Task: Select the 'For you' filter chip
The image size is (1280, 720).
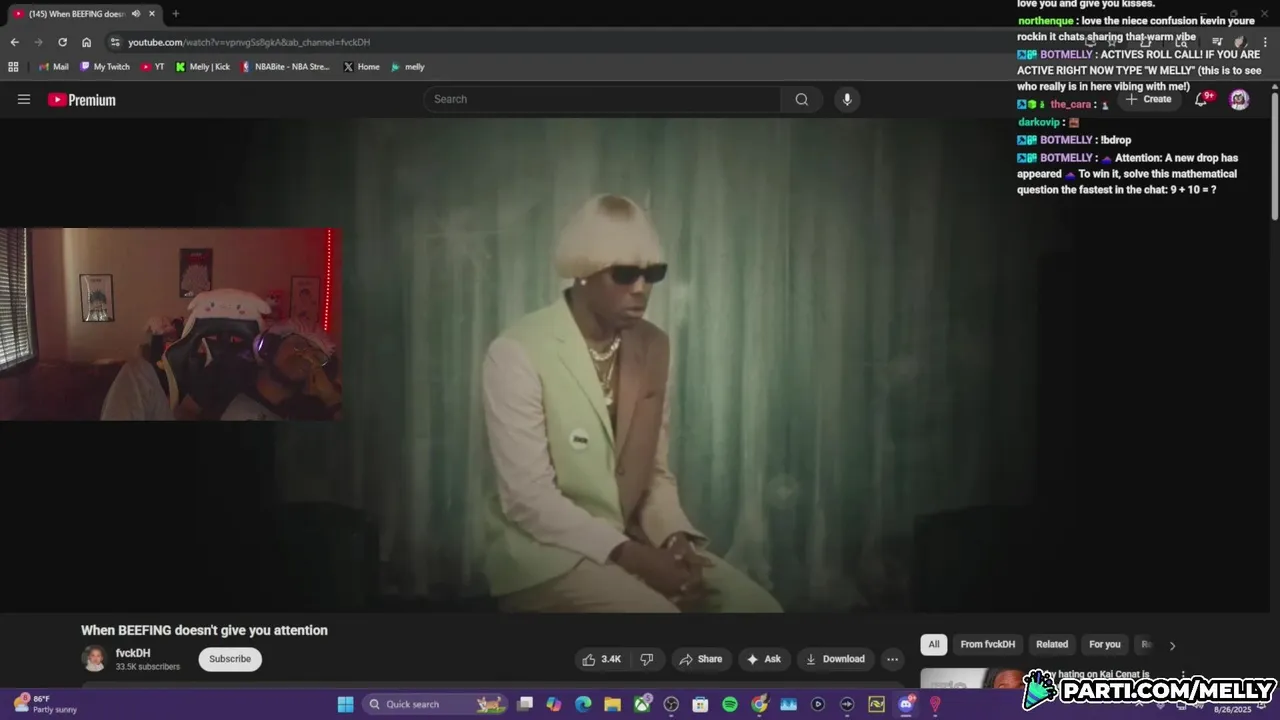Action: [x=1105, y=644]
